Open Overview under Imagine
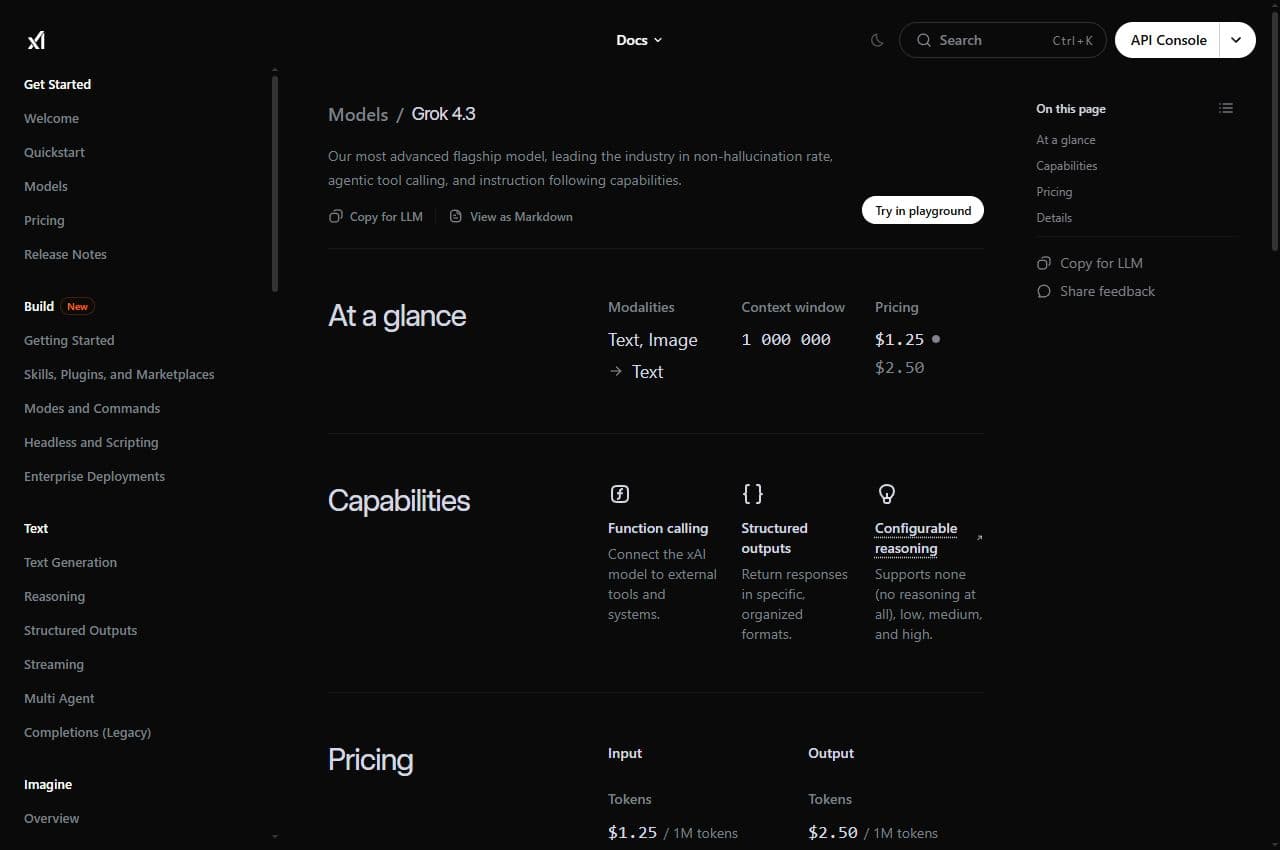Image resolution: width=1280 pixels, height=850 pixels. coord(51,818)
